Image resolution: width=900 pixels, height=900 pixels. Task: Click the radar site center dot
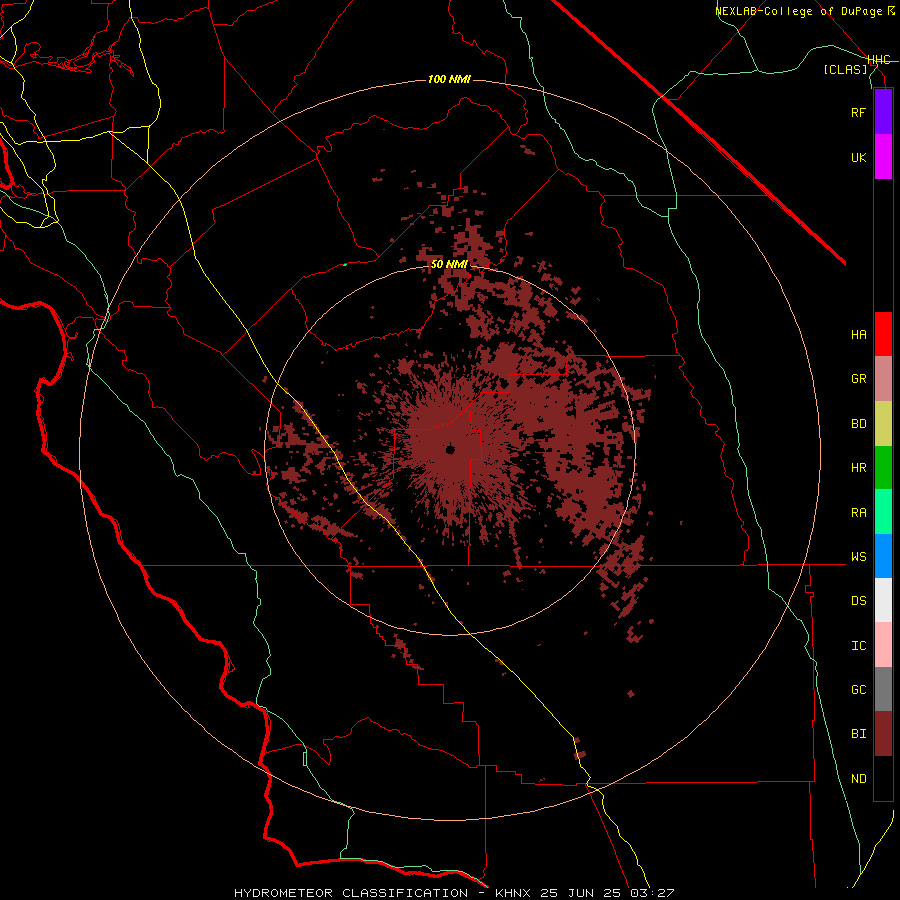450,449
